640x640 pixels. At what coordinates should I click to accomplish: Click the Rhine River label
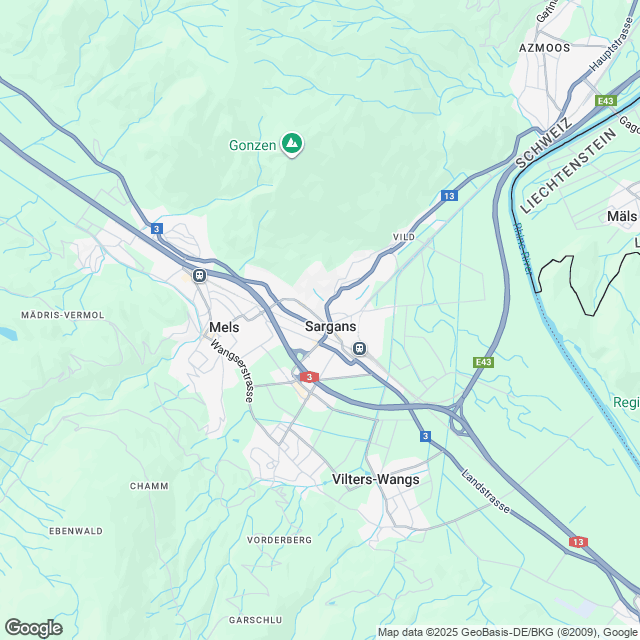coord(523,249)
